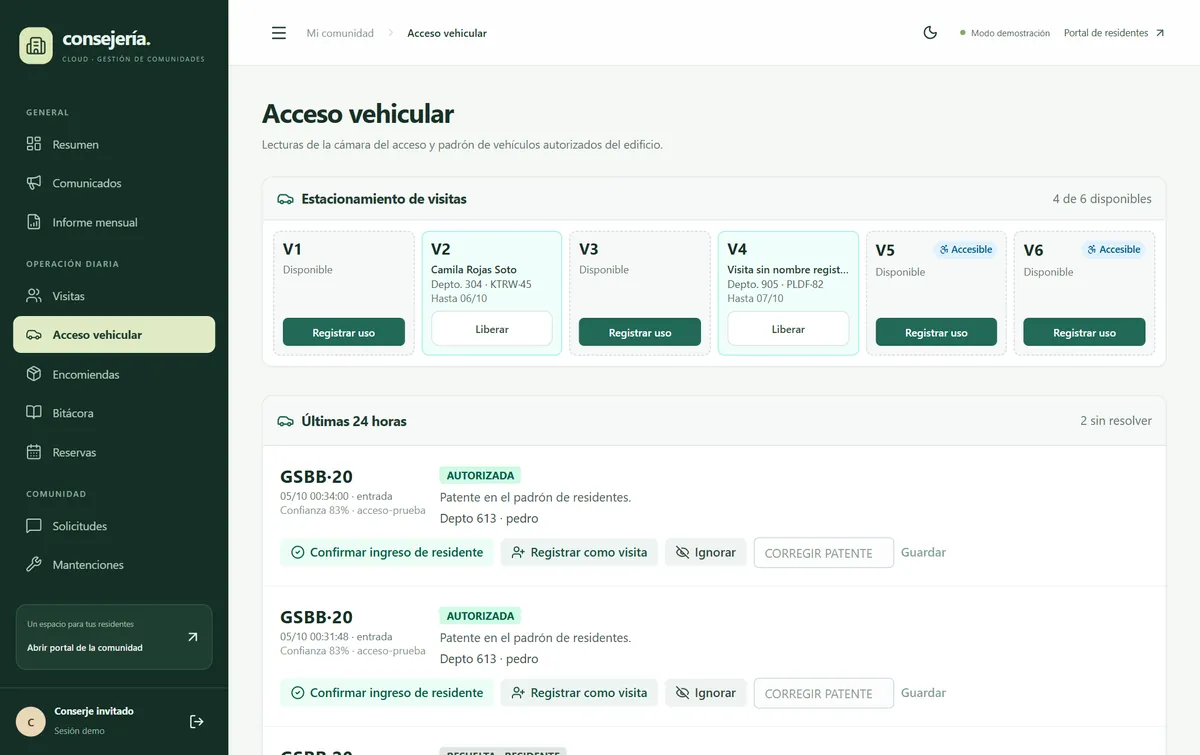Click the 2 sin resolver counter
The image size is (1200, 755).
1116,421
